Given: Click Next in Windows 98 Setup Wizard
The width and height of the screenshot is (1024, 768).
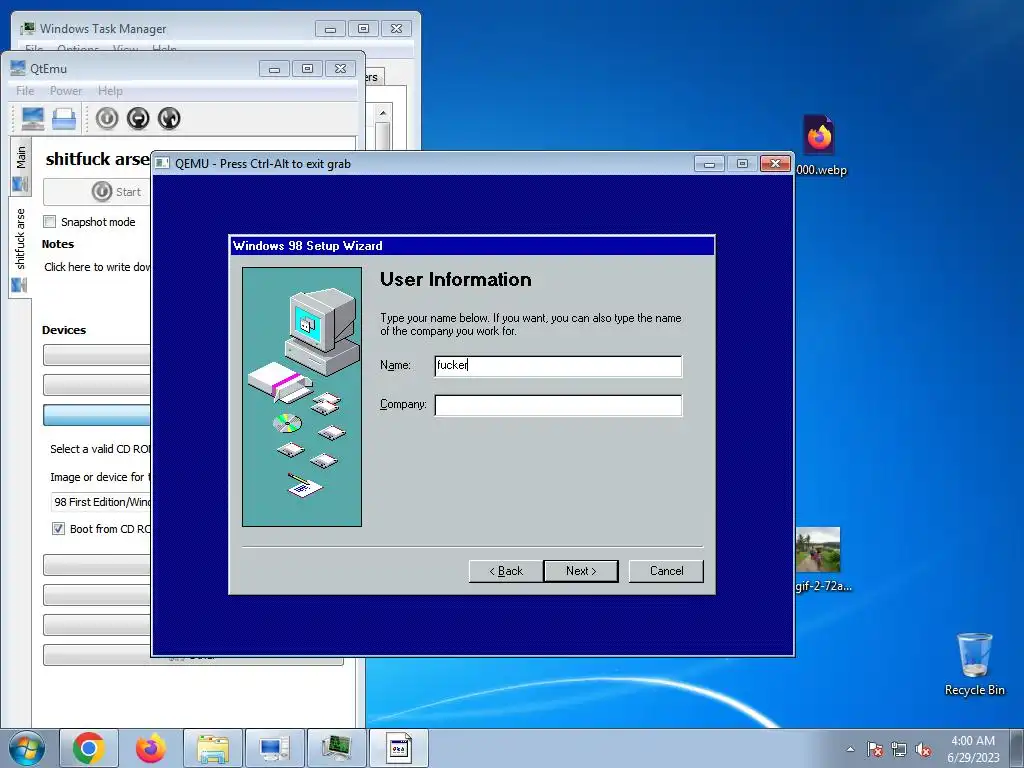Looking at the screenshot, I should (581, 571).
